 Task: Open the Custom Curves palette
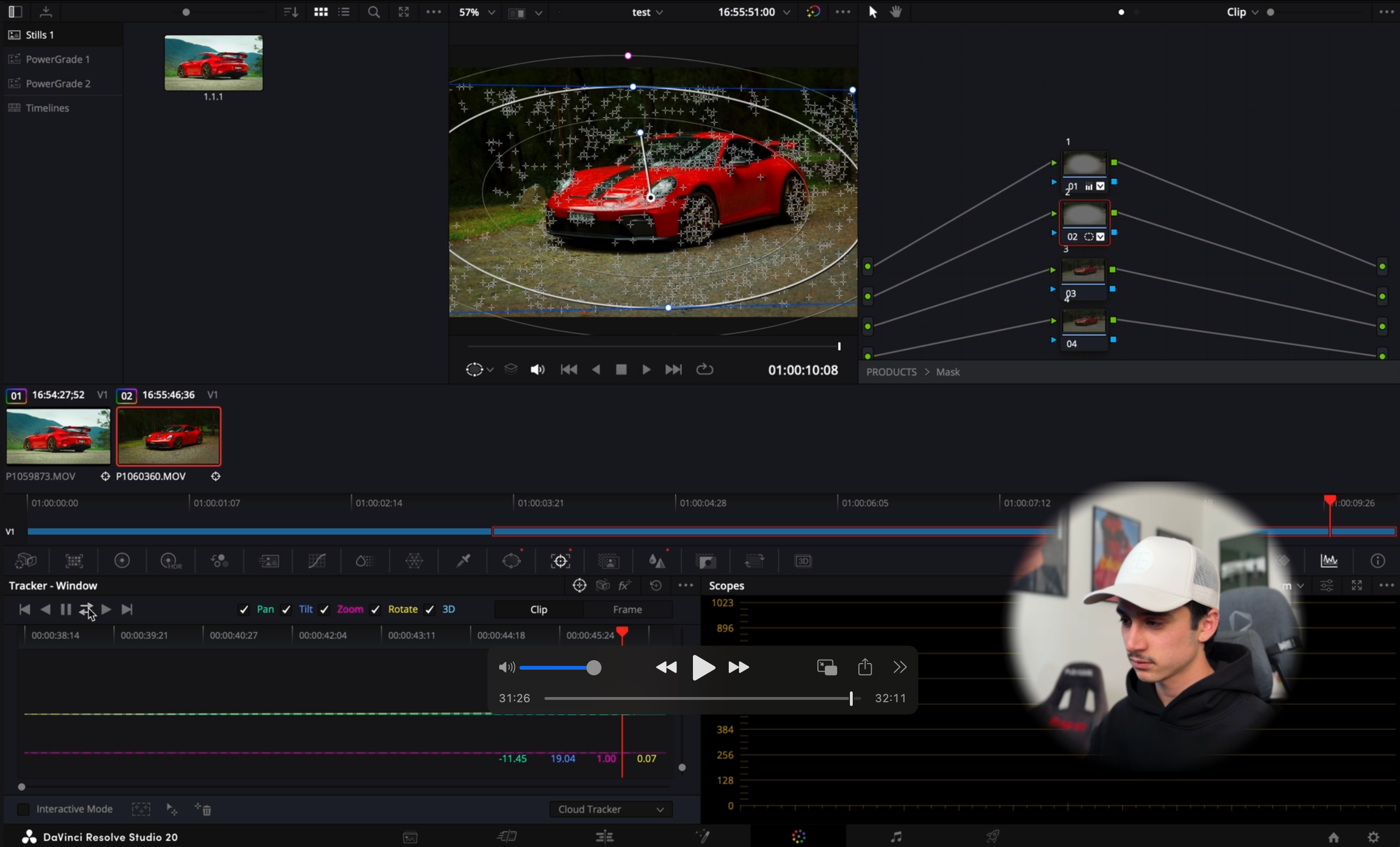(317, 561)
